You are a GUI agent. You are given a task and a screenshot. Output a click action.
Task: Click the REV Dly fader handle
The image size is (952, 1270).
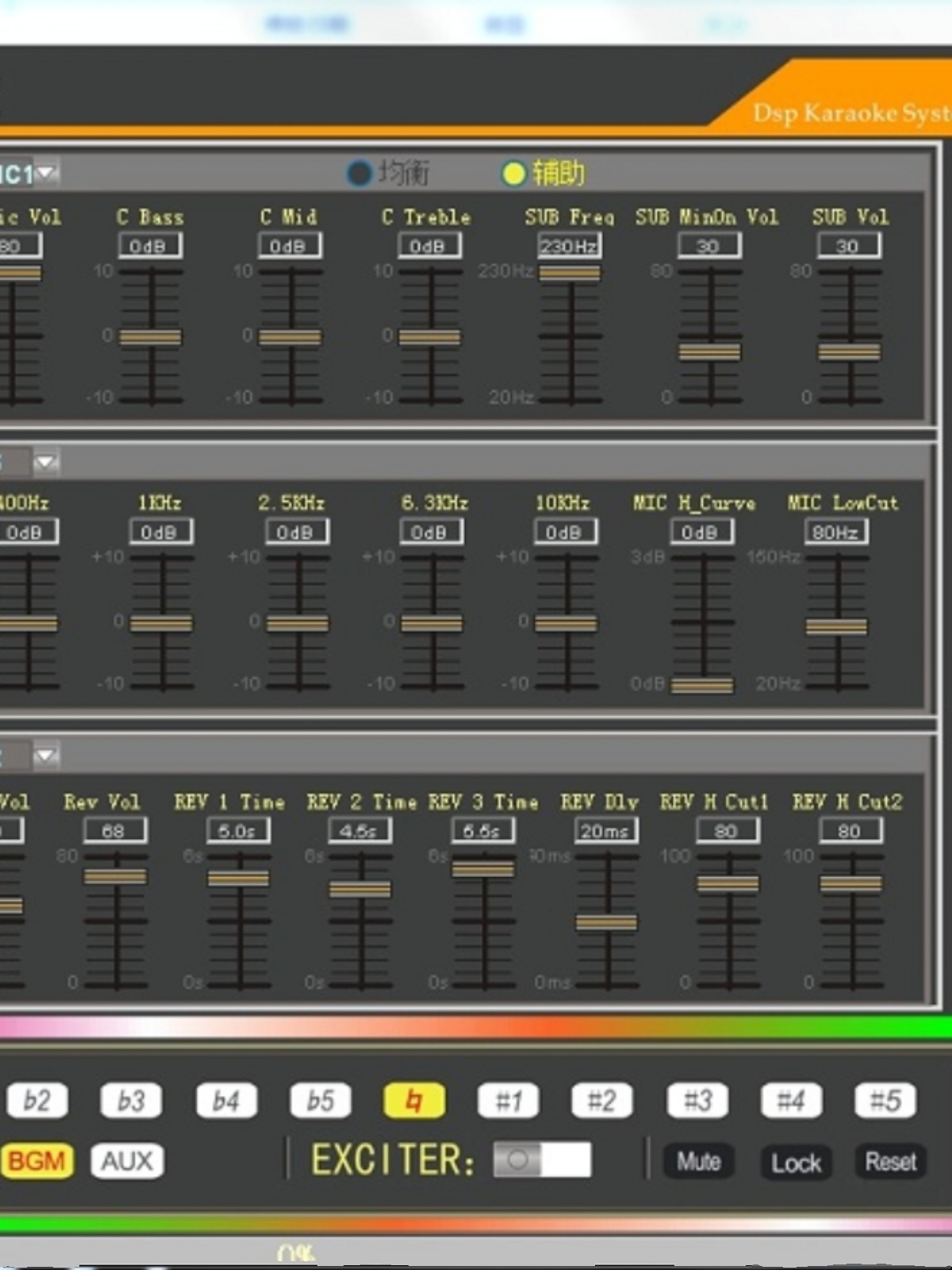click(x=607, y=922)
